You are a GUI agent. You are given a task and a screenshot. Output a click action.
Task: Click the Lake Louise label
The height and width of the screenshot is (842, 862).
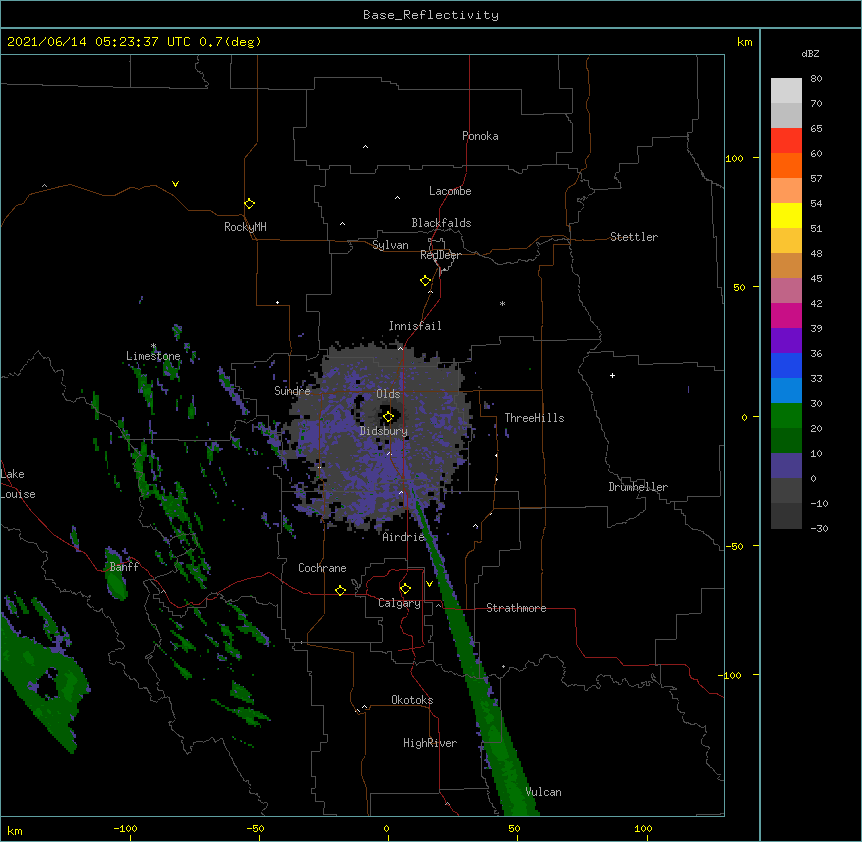[18, 484]
